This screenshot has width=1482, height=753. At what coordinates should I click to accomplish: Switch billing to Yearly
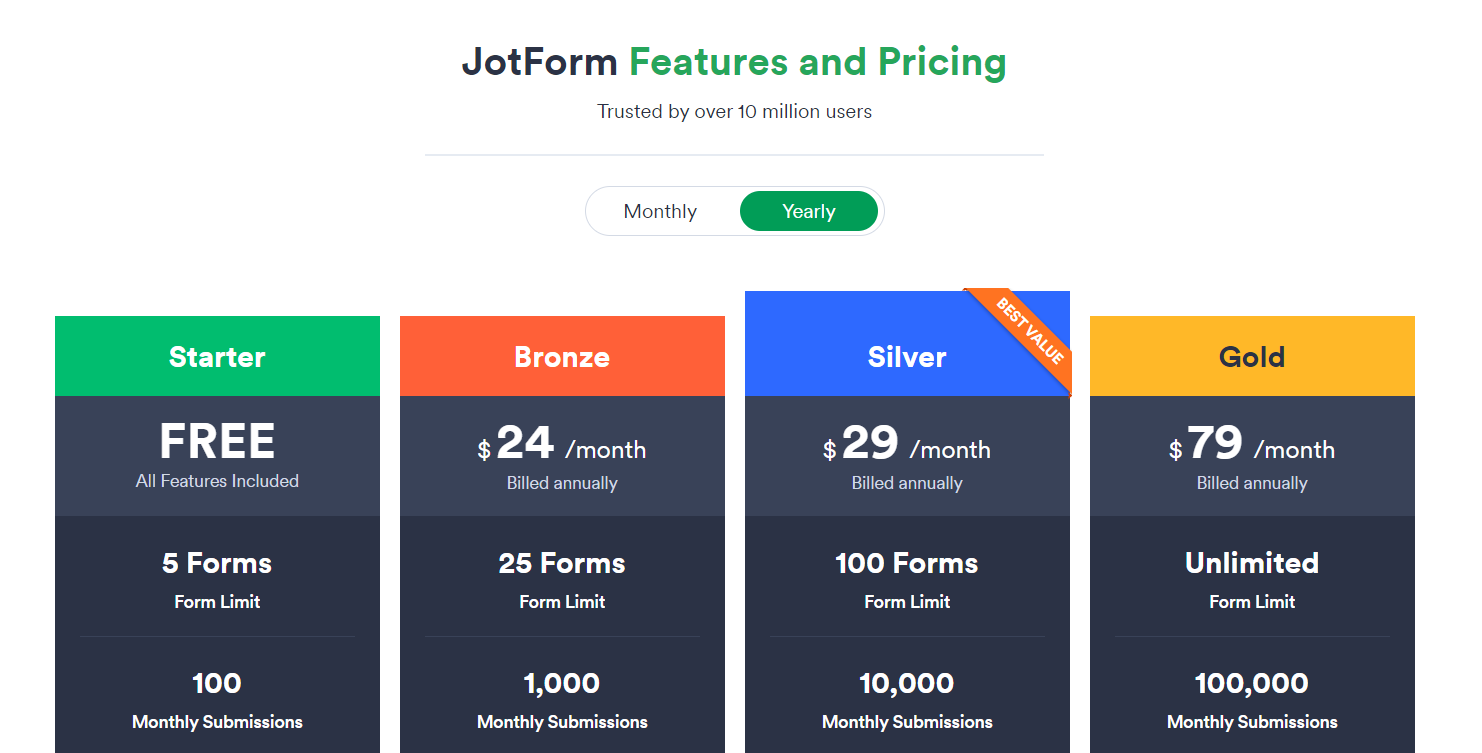click(x=809, y=211)
